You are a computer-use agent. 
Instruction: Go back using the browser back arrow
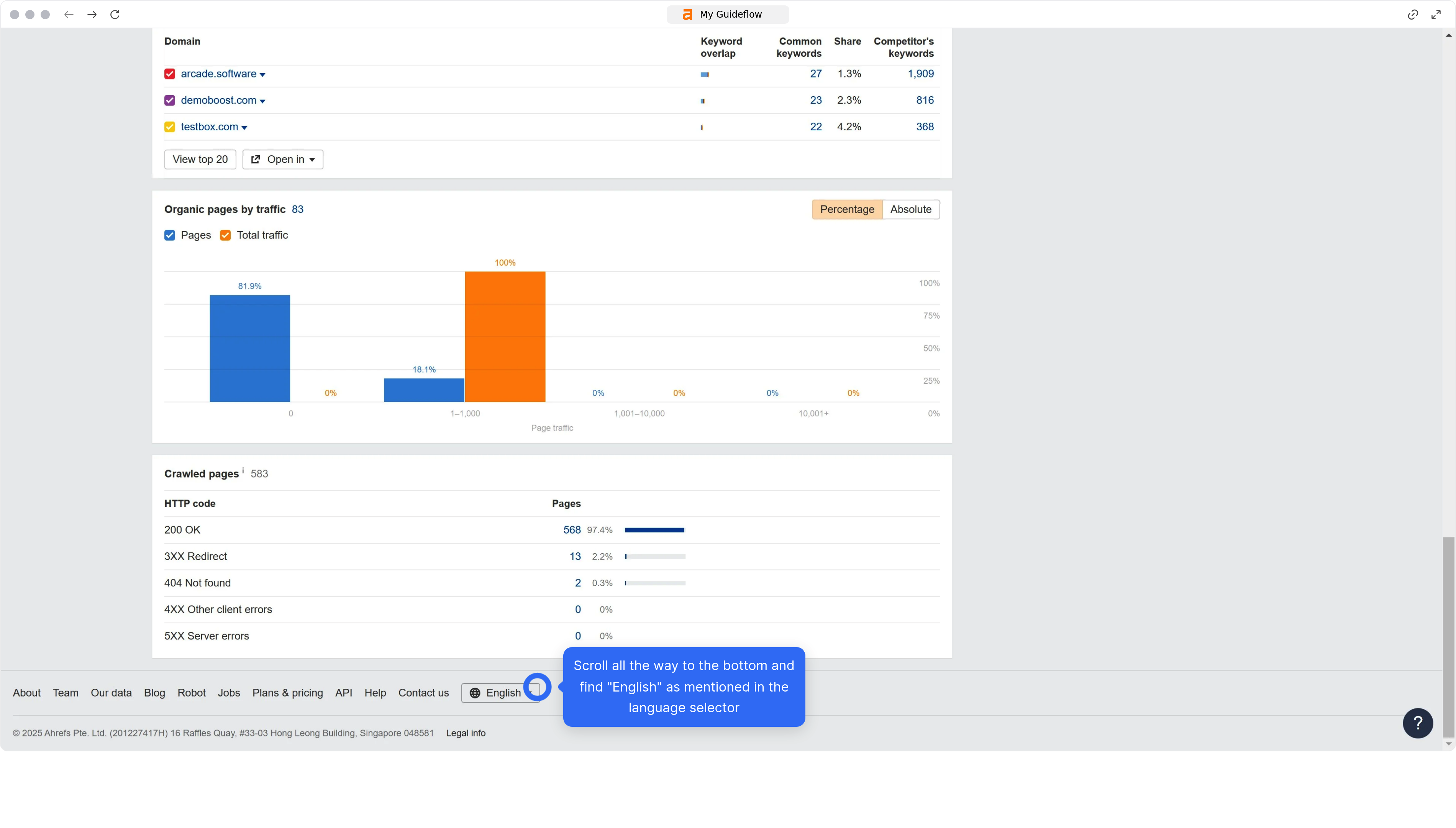[x=69, y=14]
